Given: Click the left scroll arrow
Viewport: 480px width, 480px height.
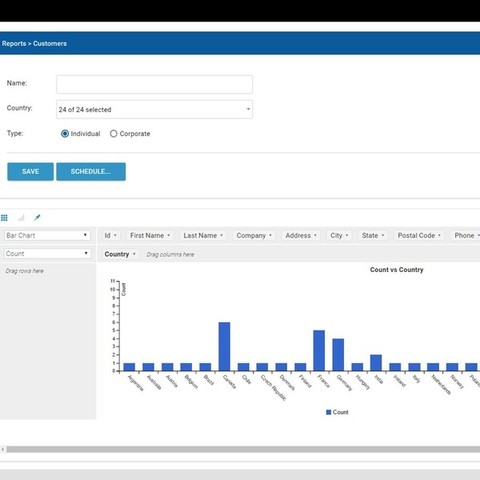Looking at the screenshot, I should pos(3,449).
